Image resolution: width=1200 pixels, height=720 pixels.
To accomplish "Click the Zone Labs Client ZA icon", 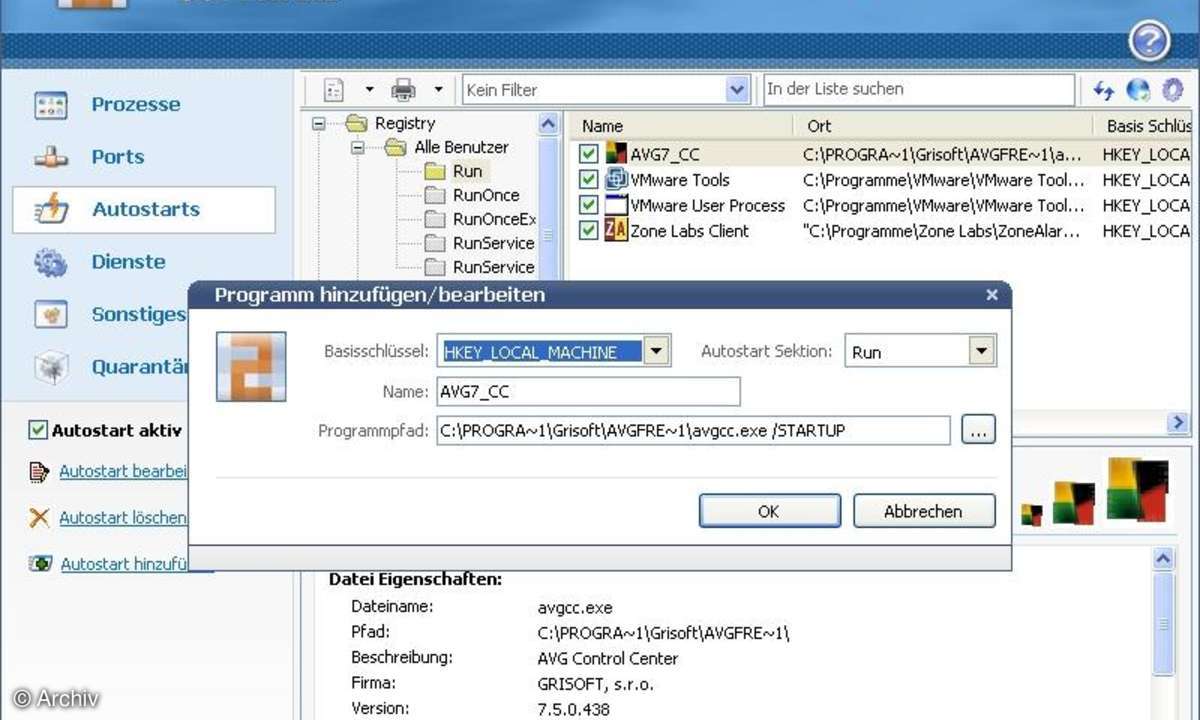I will [x=616, y=230].
